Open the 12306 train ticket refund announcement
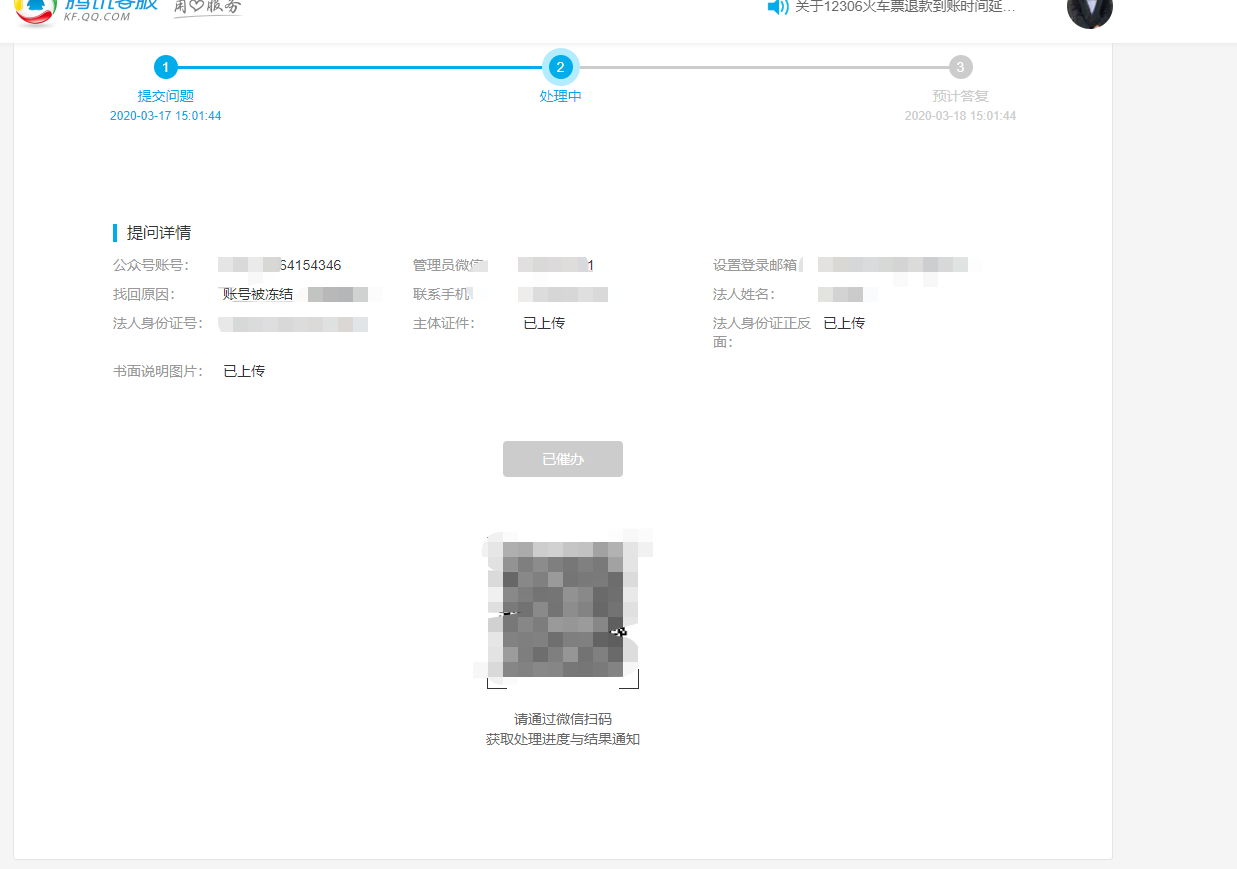The width and height of the screenshot is (1237, 869). click(905, 7)
